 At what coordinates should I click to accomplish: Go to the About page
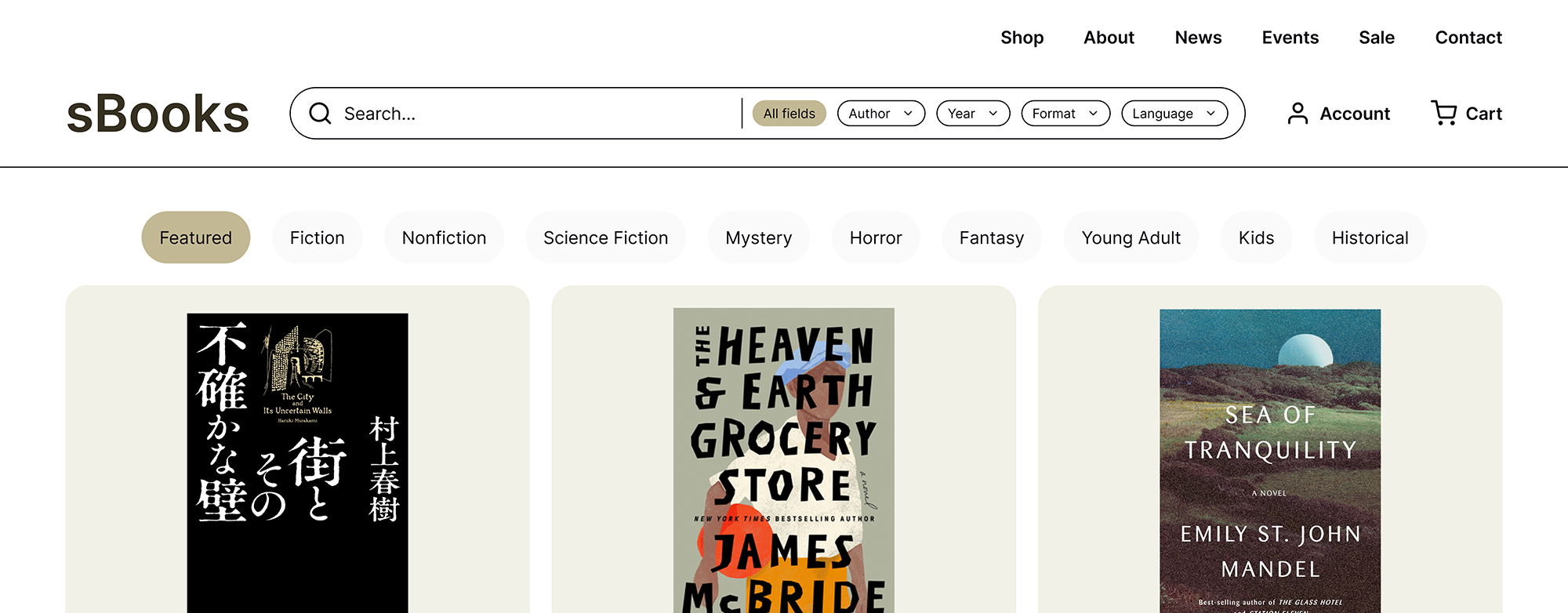point(1109,38)
